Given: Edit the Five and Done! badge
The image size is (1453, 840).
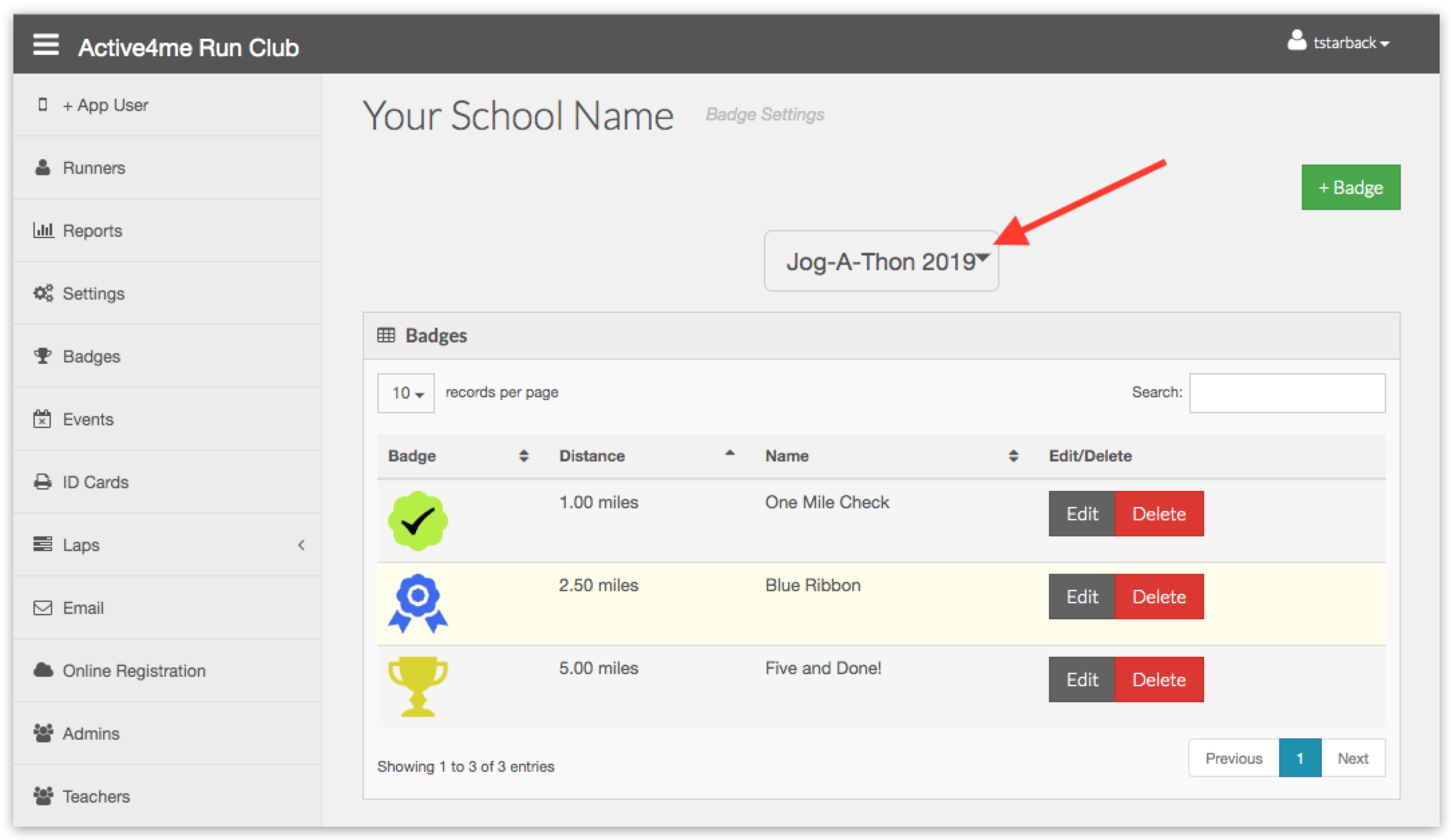Looking at the screenshot, I should [x=1082, y=679].
